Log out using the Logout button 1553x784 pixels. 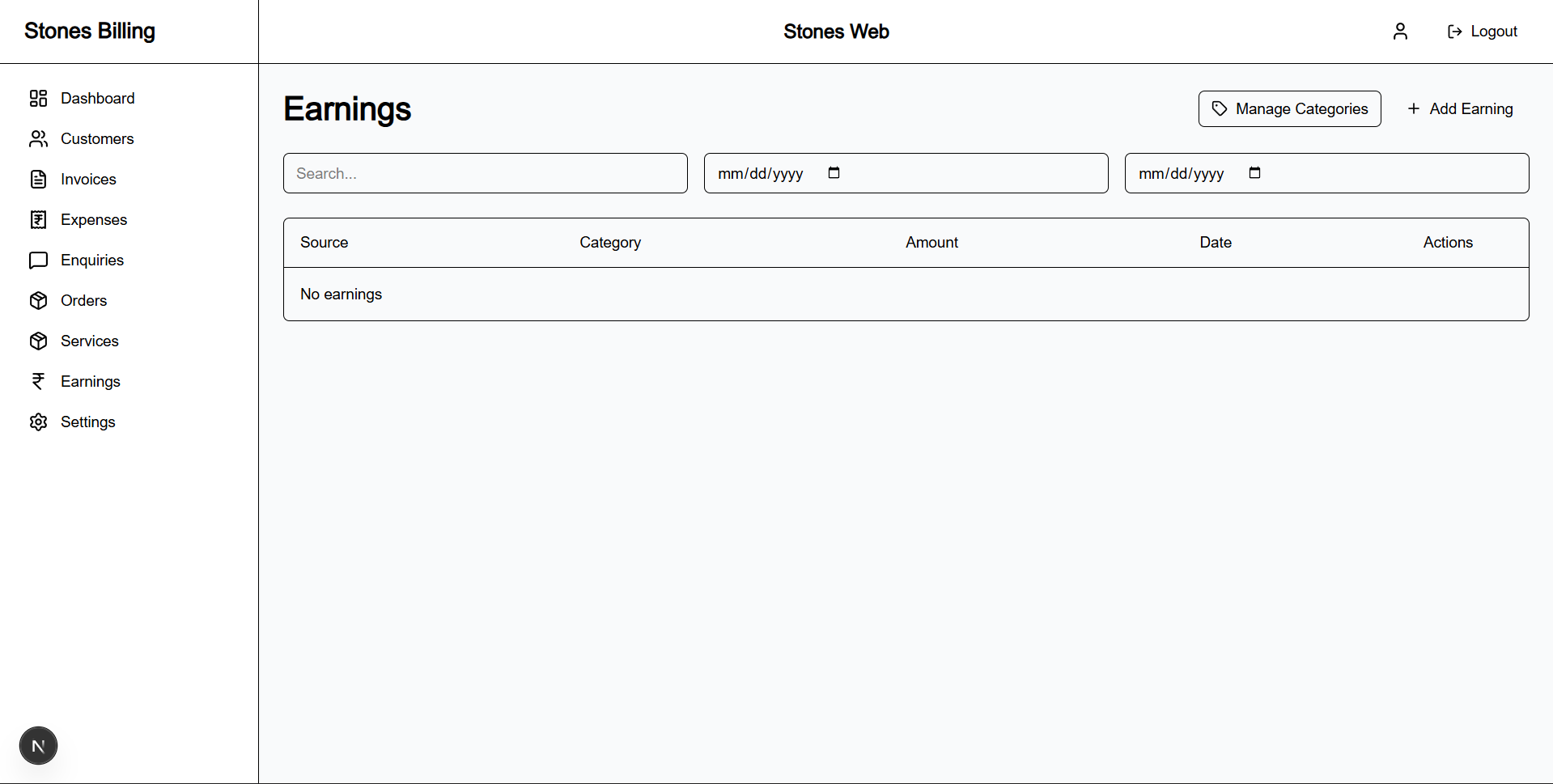point(1482,32)
